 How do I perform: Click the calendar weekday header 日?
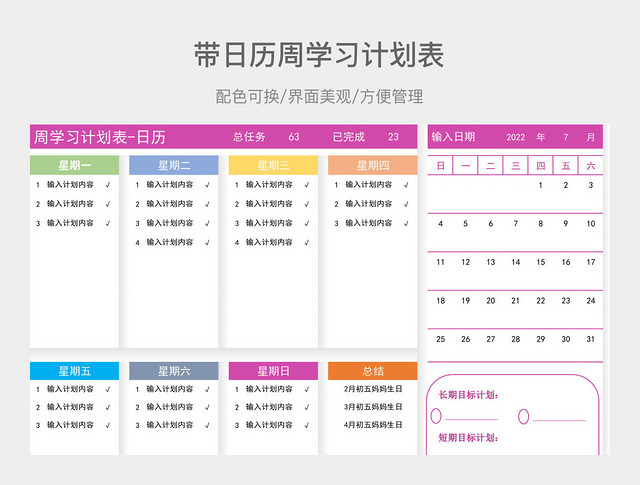440,166
